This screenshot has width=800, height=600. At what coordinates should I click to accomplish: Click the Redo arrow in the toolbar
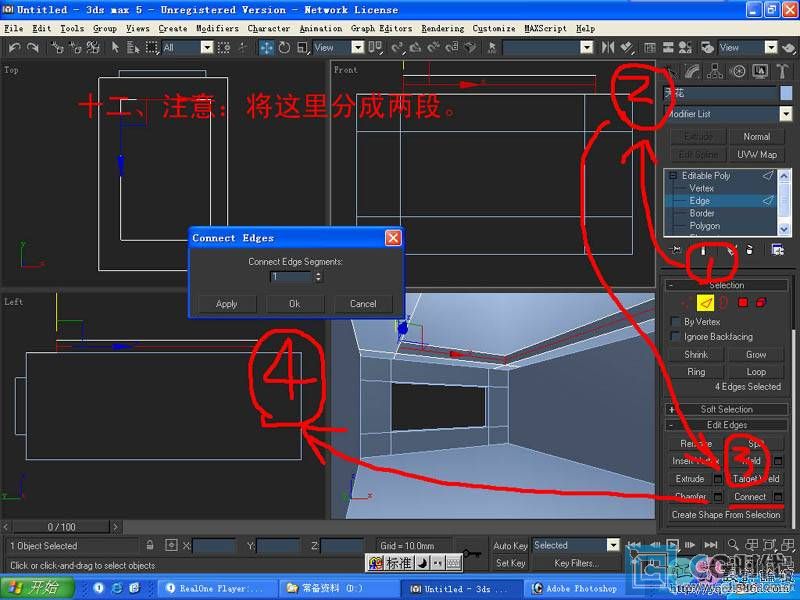coord(32,47)
